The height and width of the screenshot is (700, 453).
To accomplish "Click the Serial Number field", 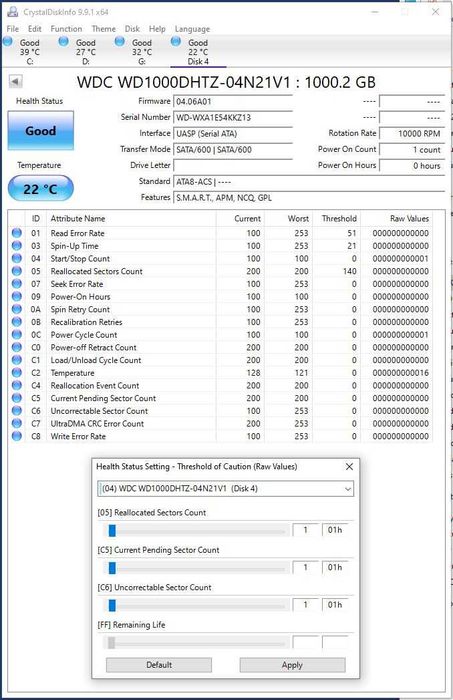I will (x=233, y=117).
